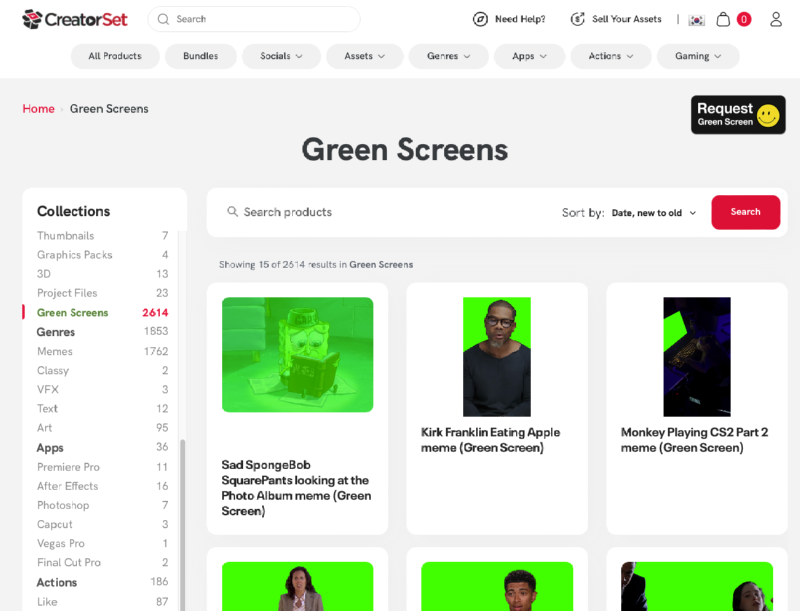Select Vegas Pro collection
The image size is (800, 611).
[x=102, y=544]
